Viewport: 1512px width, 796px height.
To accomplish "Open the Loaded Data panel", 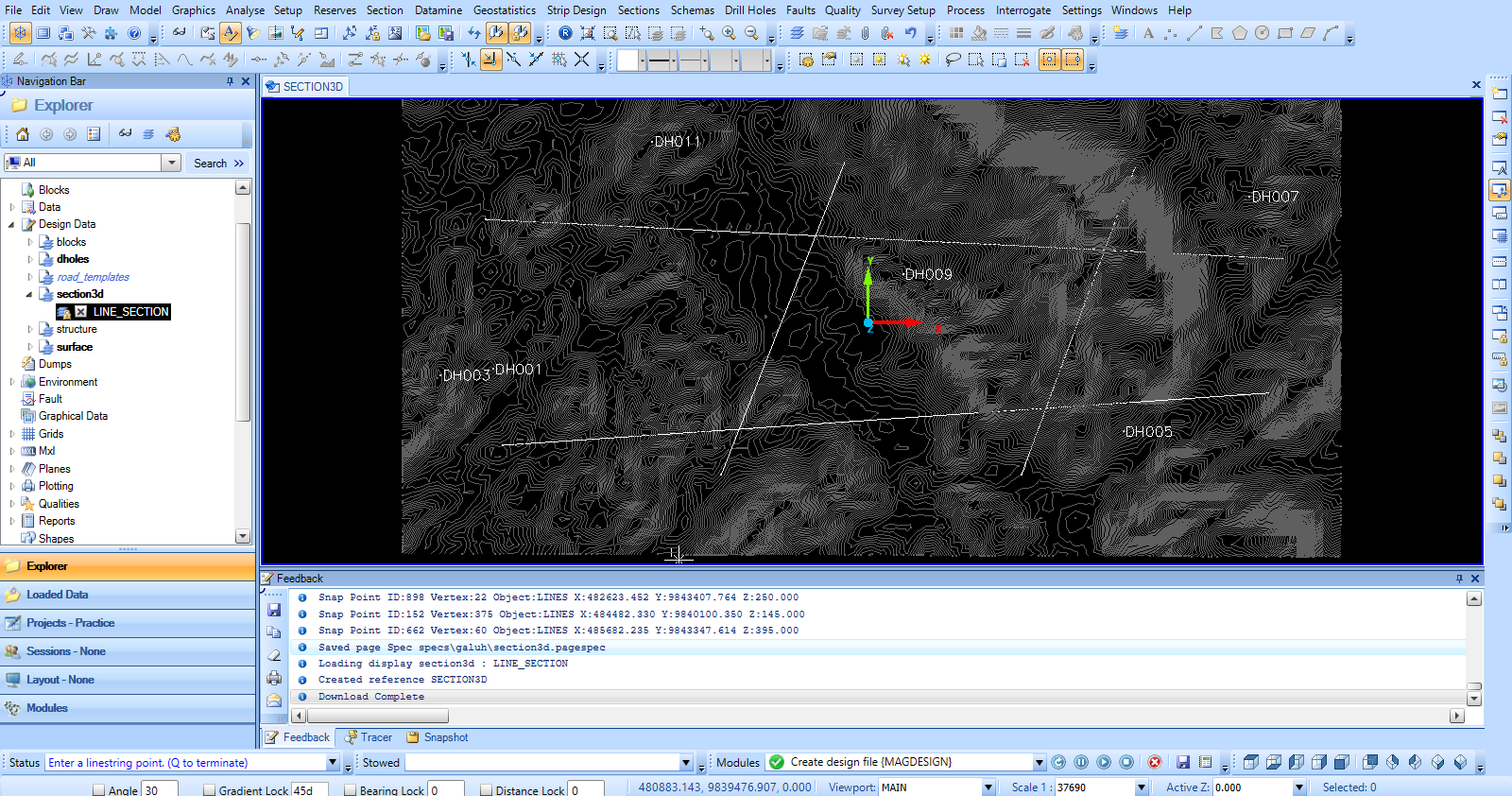I will [57, 595].
